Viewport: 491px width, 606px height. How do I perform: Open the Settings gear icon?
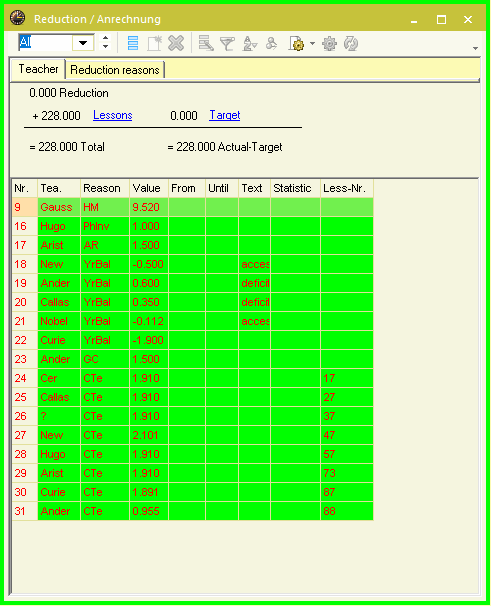click(329, 43)
